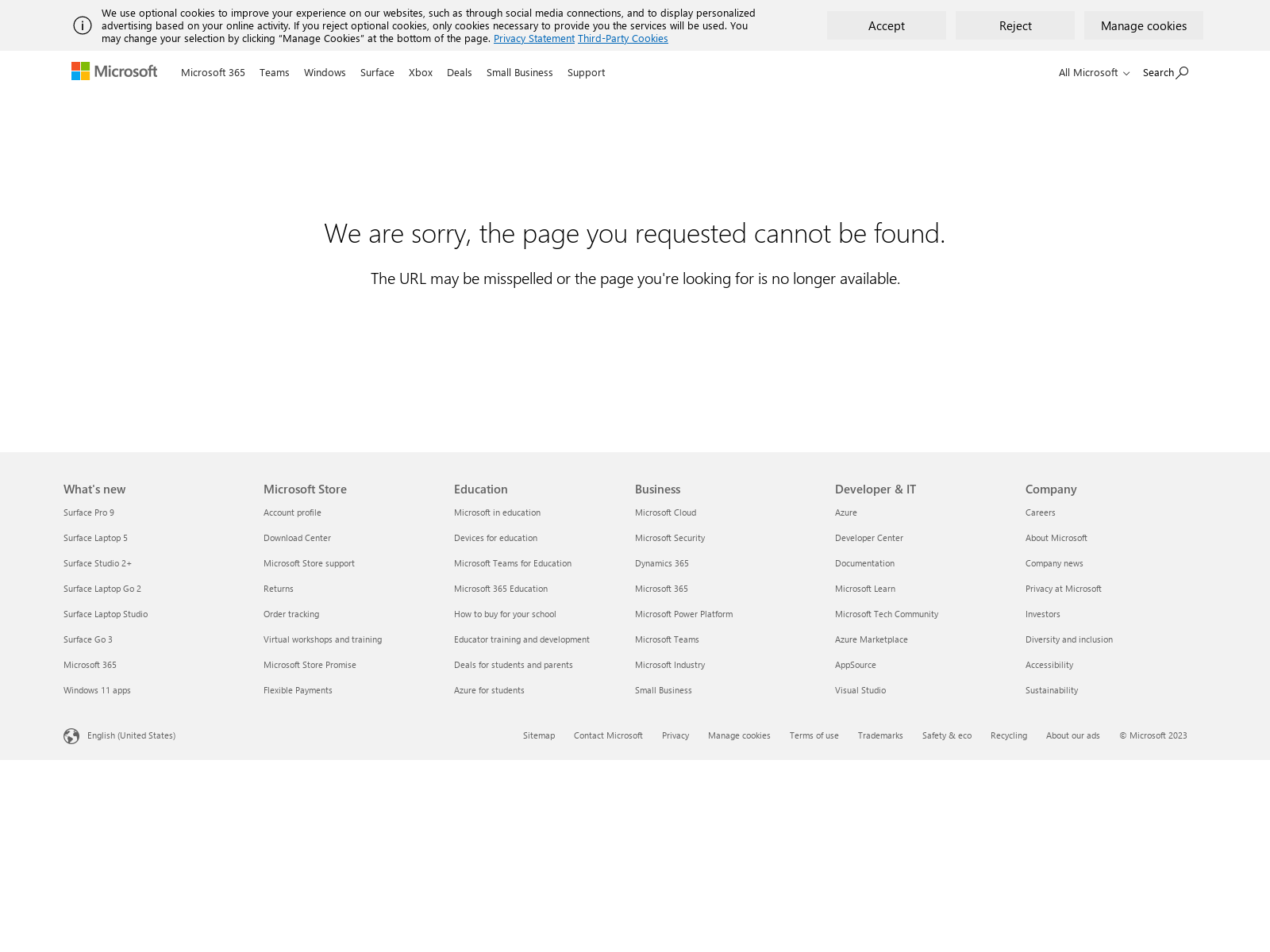Open Documentation link
The image size is (1270, 952).
864,563
